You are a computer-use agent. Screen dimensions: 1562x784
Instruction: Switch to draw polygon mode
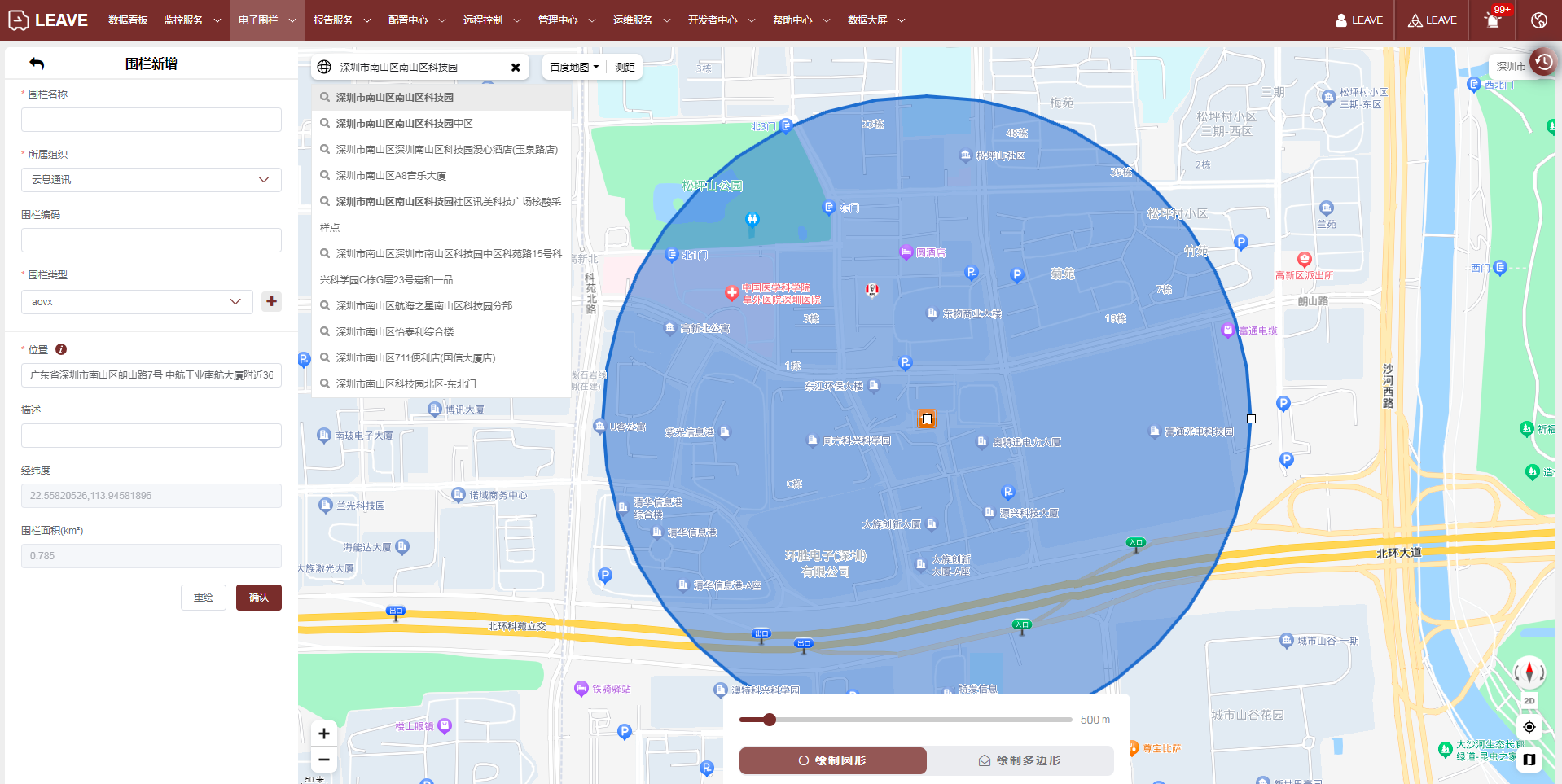(1020, 760)
